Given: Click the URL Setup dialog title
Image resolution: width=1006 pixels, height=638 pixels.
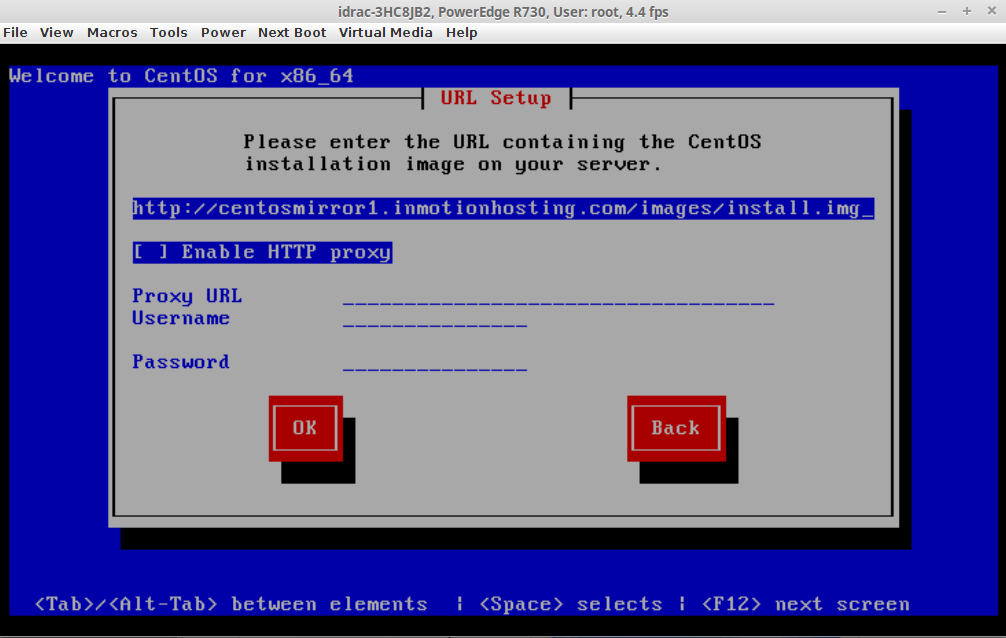Looking at the screenshot, I should coord(496,98).
